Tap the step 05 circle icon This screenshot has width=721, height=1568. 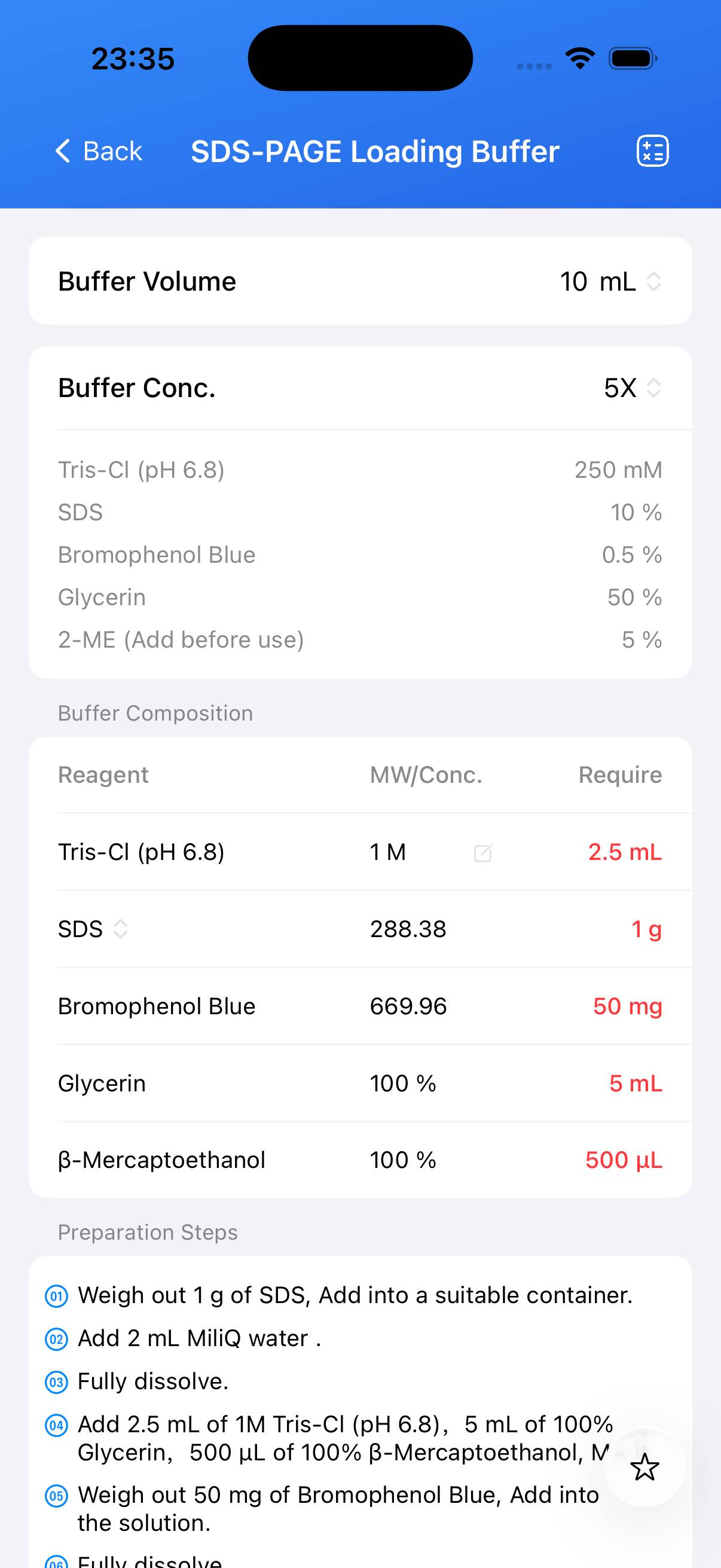pyautogui.click(x=57, y=1496)
